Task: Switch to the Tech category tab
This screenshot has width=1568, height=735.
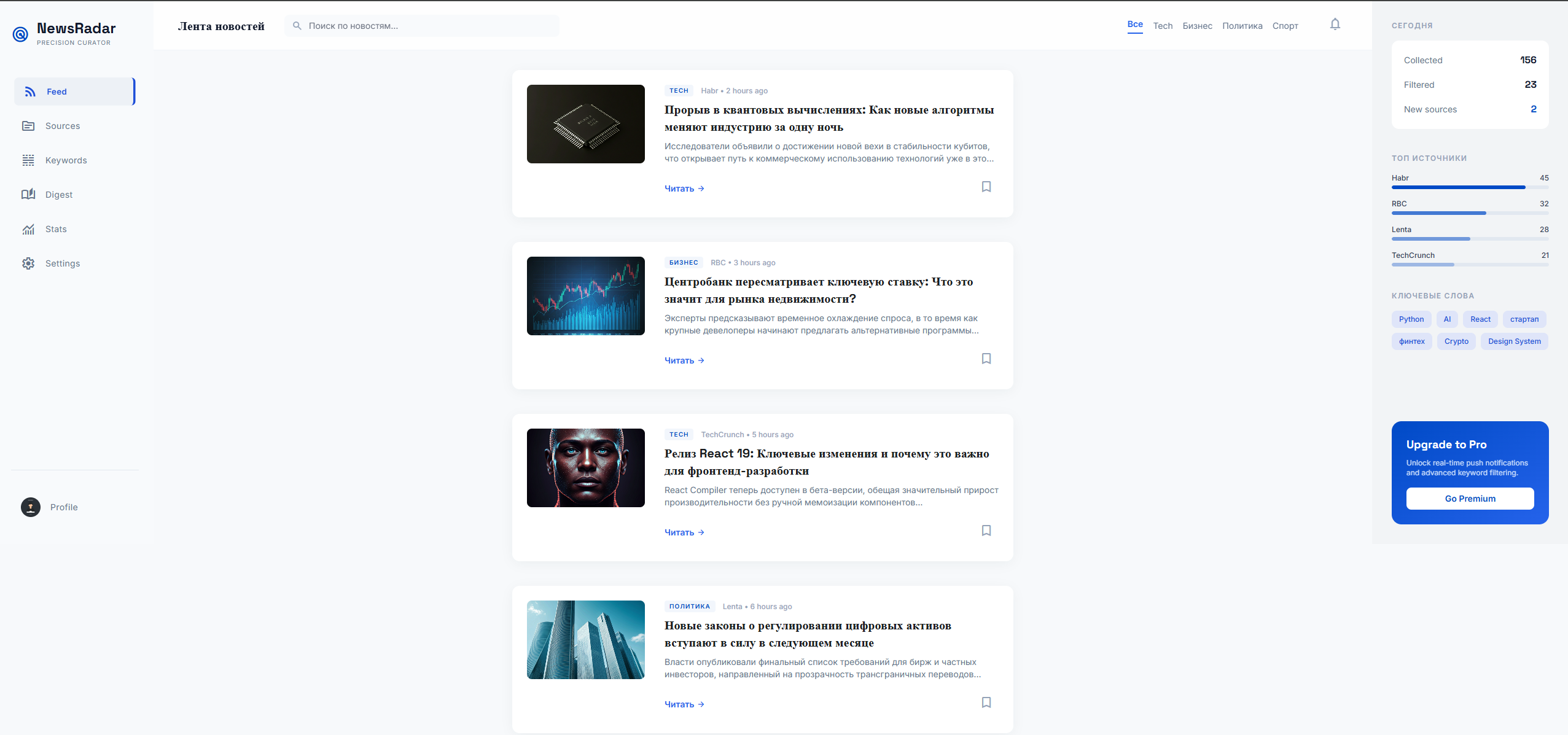Action: coord(1162,26)
